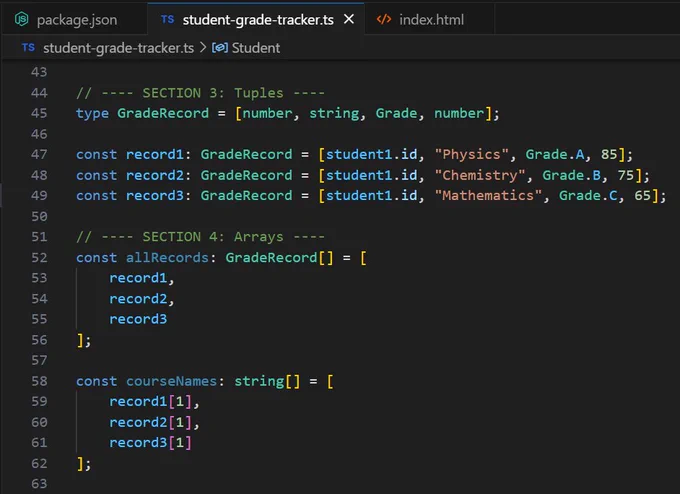Click record2 on line 54
Viewport: 680px width, 494px height.
coord(138,299)
